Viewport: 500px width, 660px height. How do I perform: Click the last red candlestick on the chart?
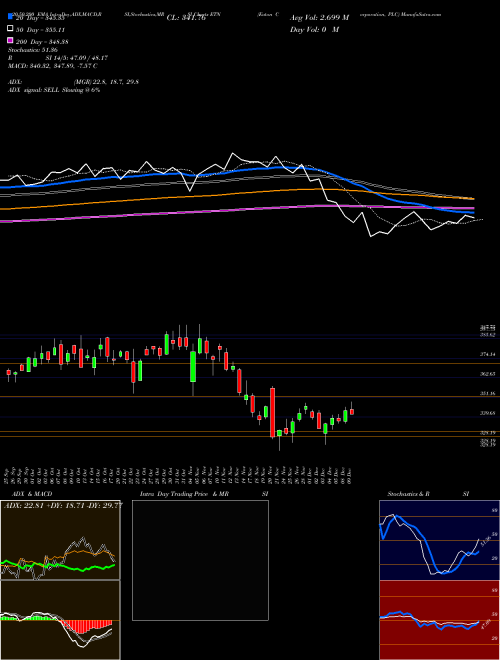(x=352, y=411)
